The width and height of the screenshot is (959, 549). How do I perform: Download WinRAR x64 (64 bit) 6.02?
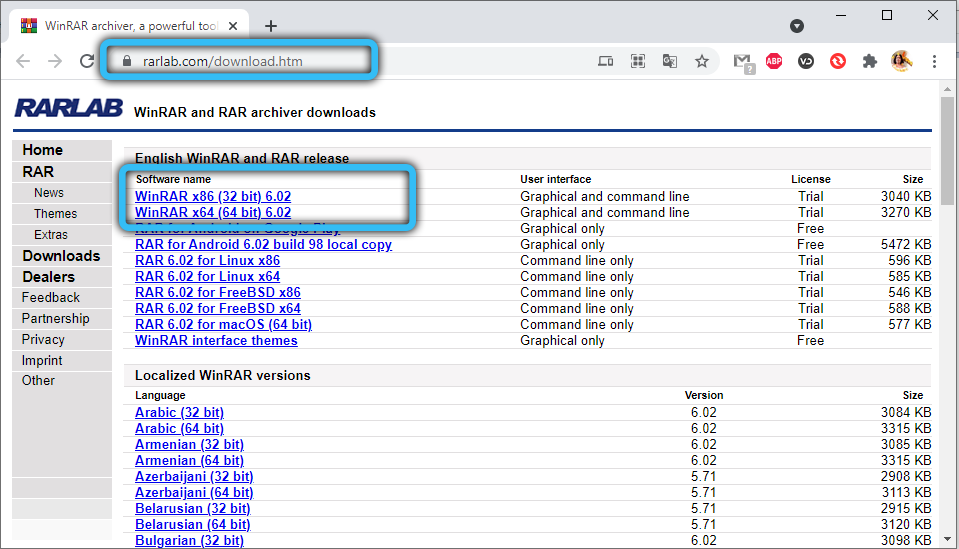213,213
